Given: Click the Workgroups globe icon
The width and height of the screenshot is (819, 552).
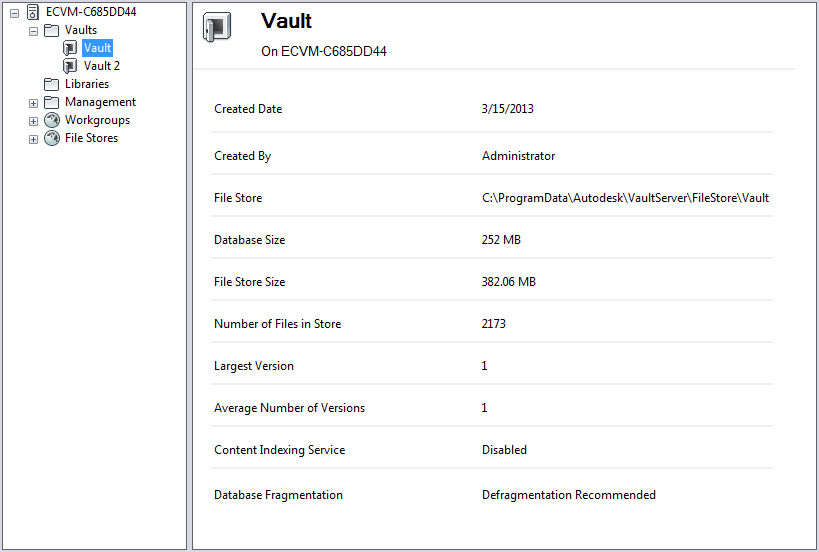Looking at the screenshot, I should pyautogui.click(x=51, y=120).
